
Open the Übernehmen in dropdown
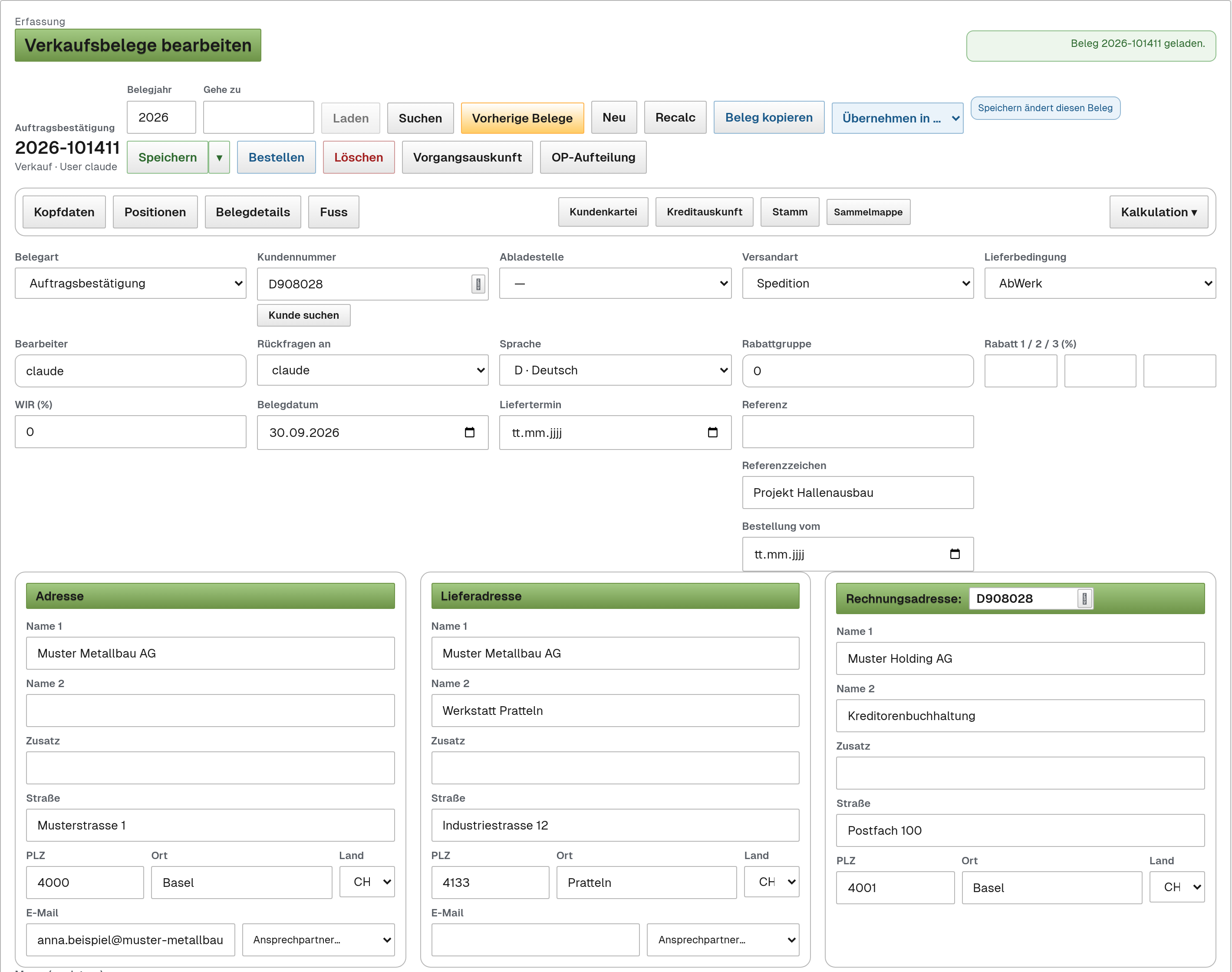(897, 119)
